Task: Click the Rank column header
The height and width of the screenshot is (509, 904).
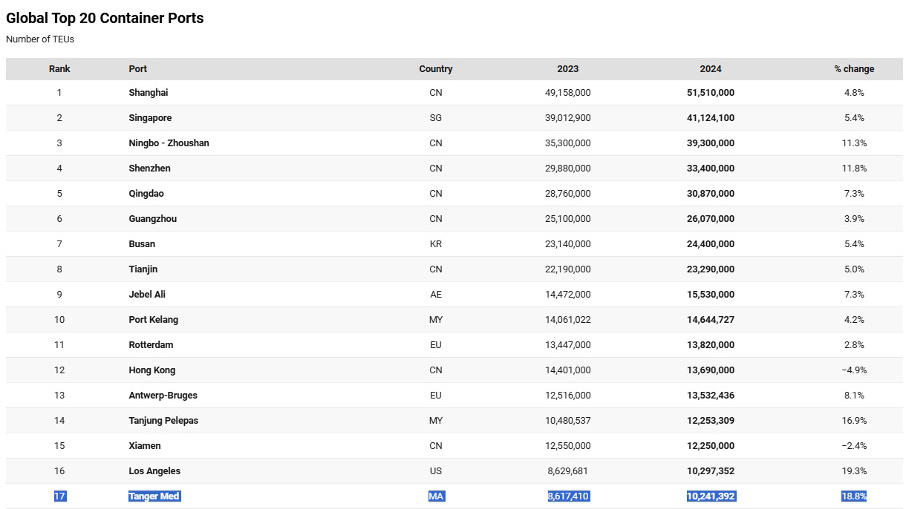Action: [x=59, y=69]
